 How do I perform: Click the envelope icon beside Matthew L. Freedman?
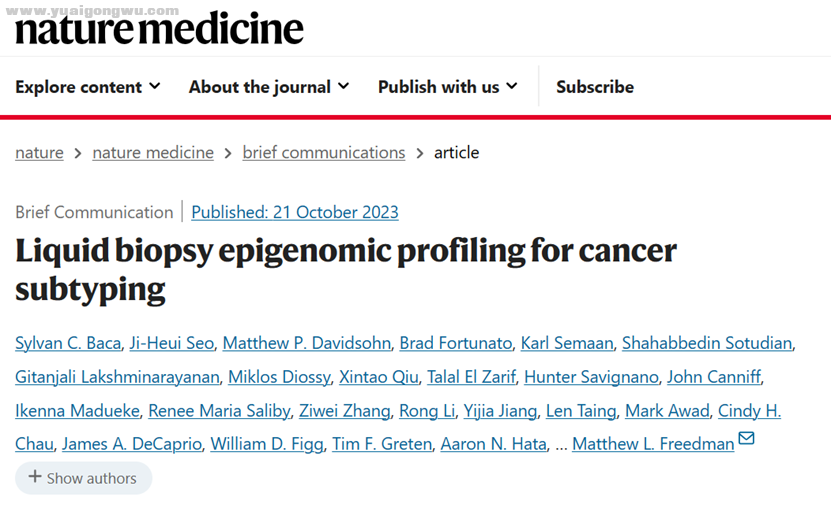click(x=746, y=438)
